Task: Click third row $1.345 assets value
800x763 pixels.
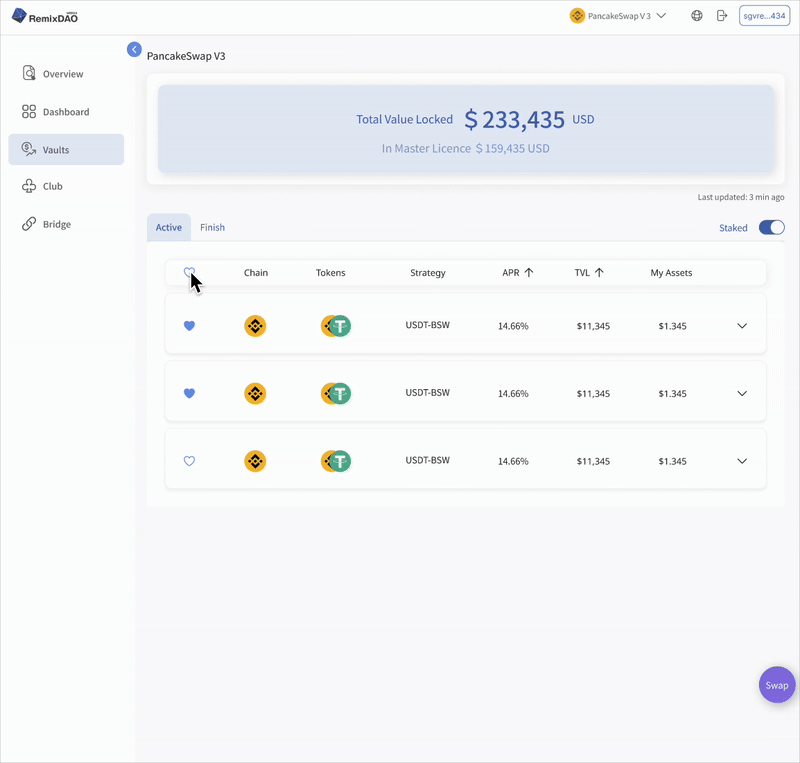Action: click(672, 461)
